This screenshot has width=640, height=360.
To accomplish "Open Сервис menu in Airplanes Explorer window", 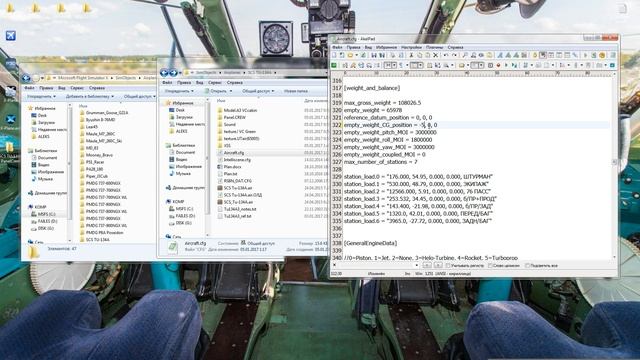I will coord(77,88).
